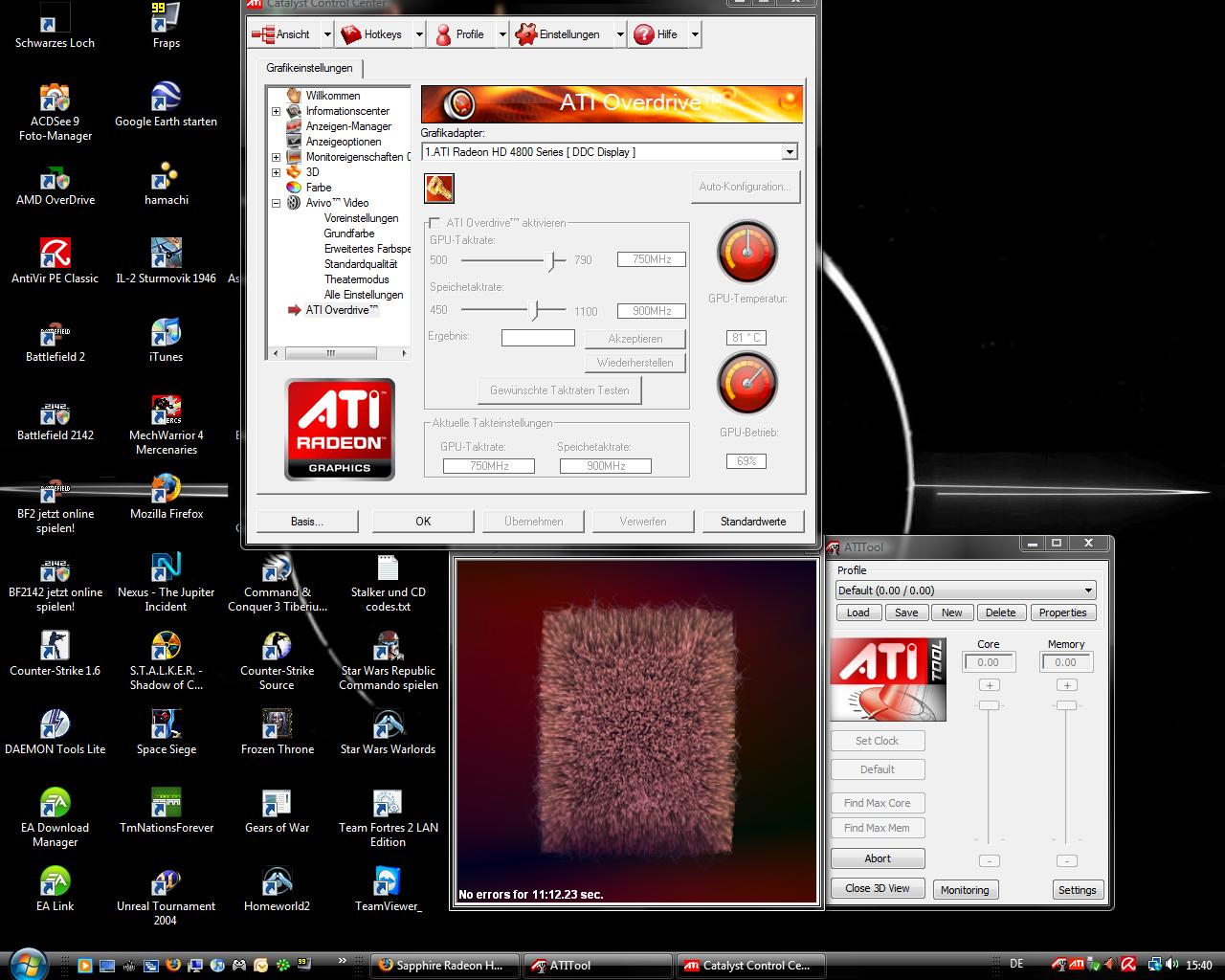Screen dimensions: 1225x980
Task: Open the Ansicht dropdown arrow
Action: coord(326,34)
